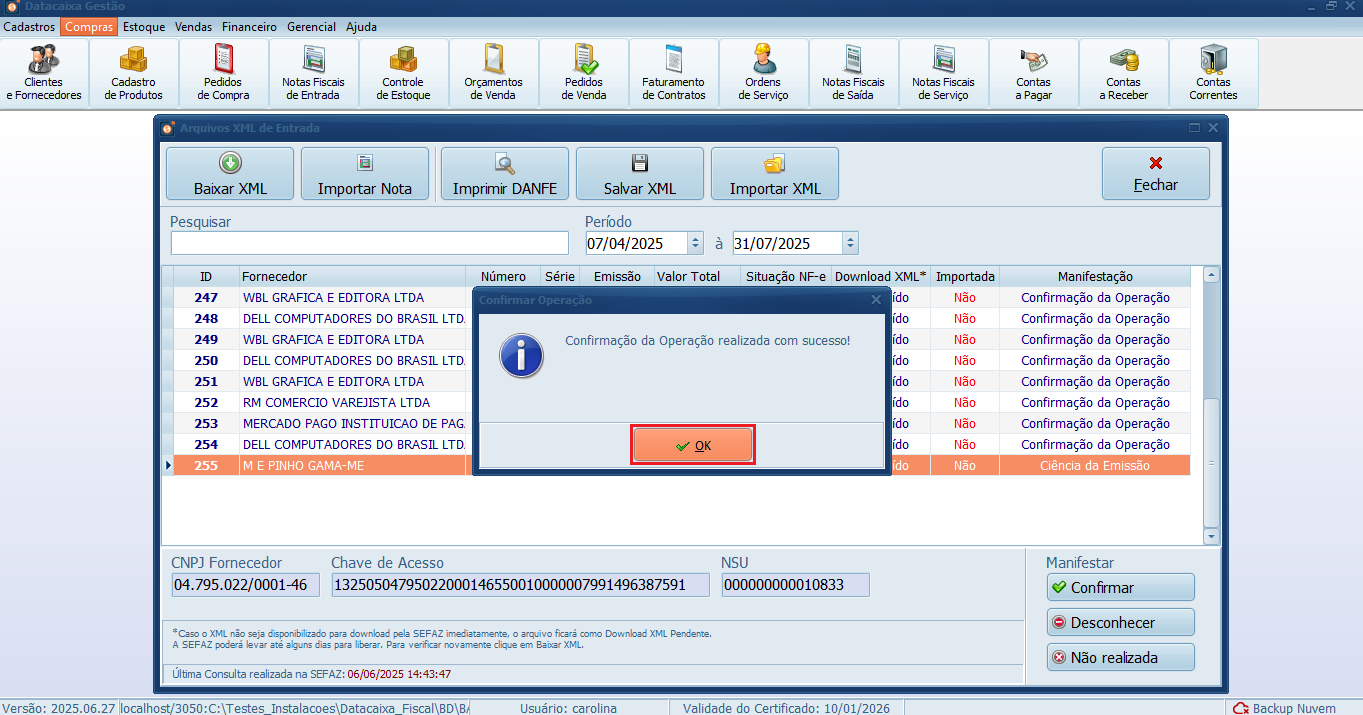Click Backup Nuvem in status bar
The height and width of the screenshot is (715, 1363).
1284,708
